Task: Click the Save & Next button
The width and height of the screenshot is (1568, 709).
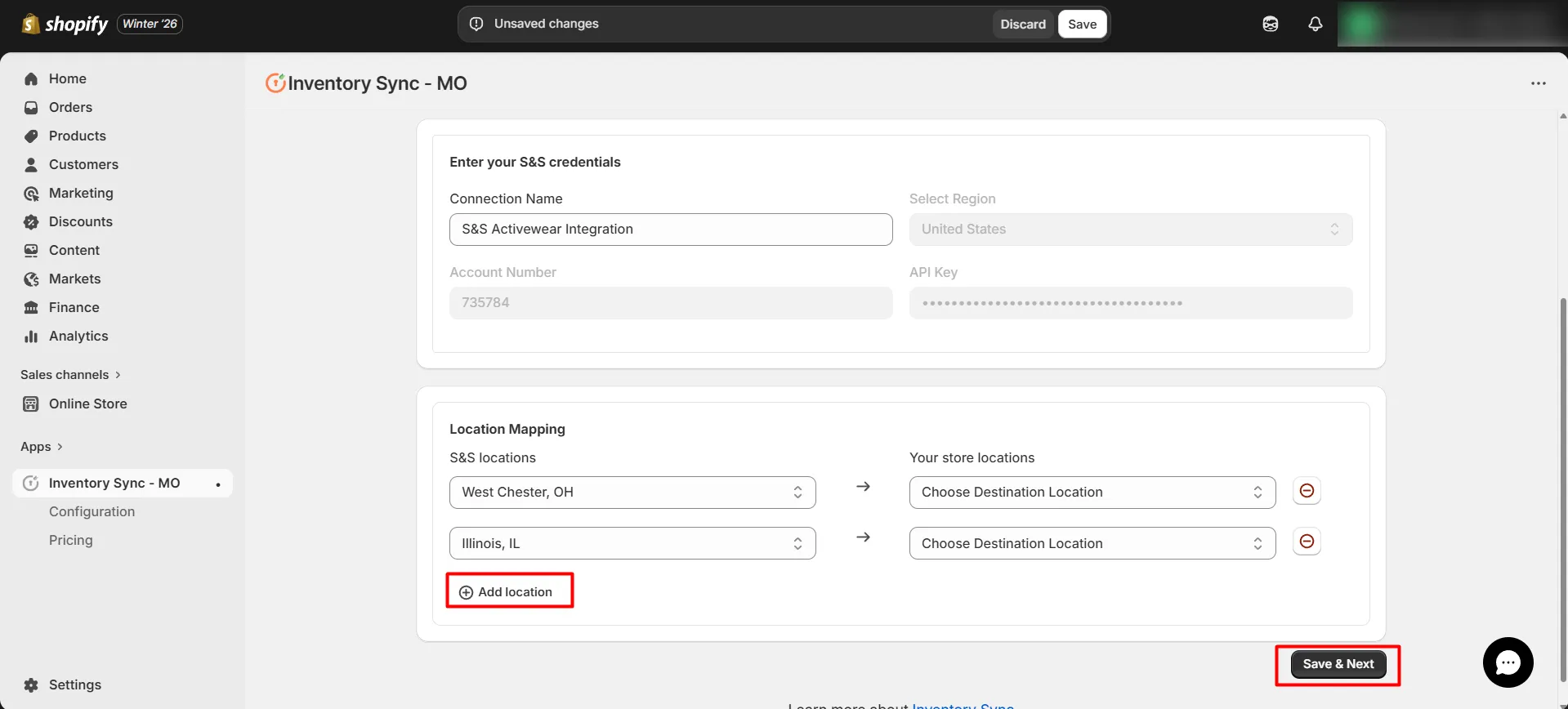Action: point(1338,664)
